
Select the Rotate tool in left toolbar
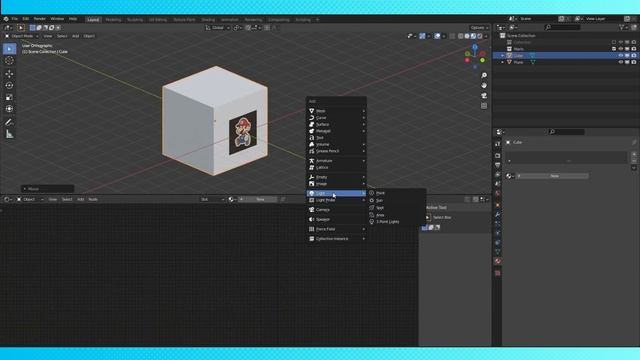9,85
